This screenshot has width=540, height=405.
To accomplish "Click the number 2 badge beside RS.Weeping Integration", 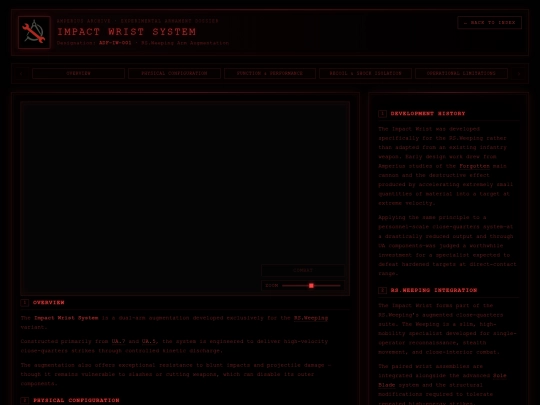I will (x=382, y=290).
